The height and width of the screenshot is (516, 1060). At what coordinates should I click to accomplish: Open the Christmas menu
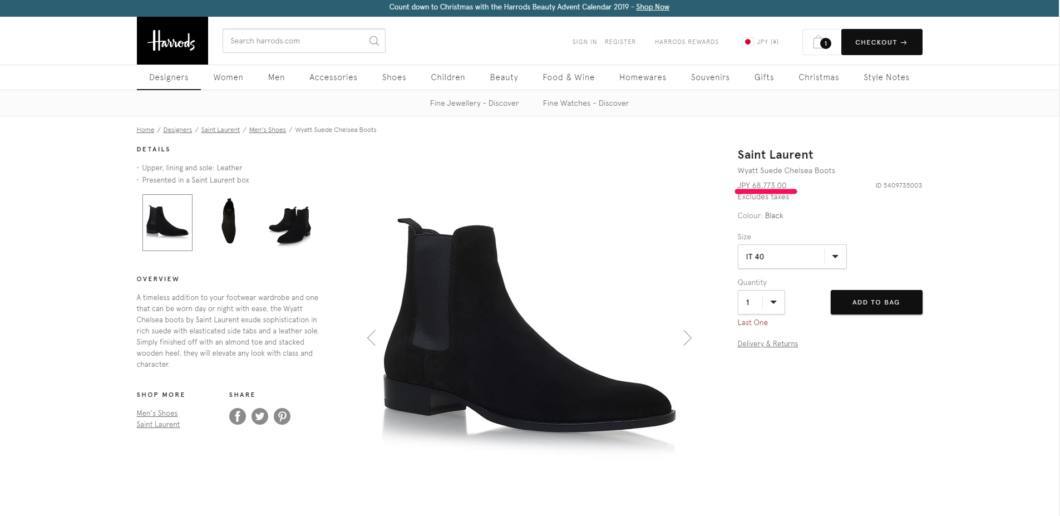(x=819, y=77)
